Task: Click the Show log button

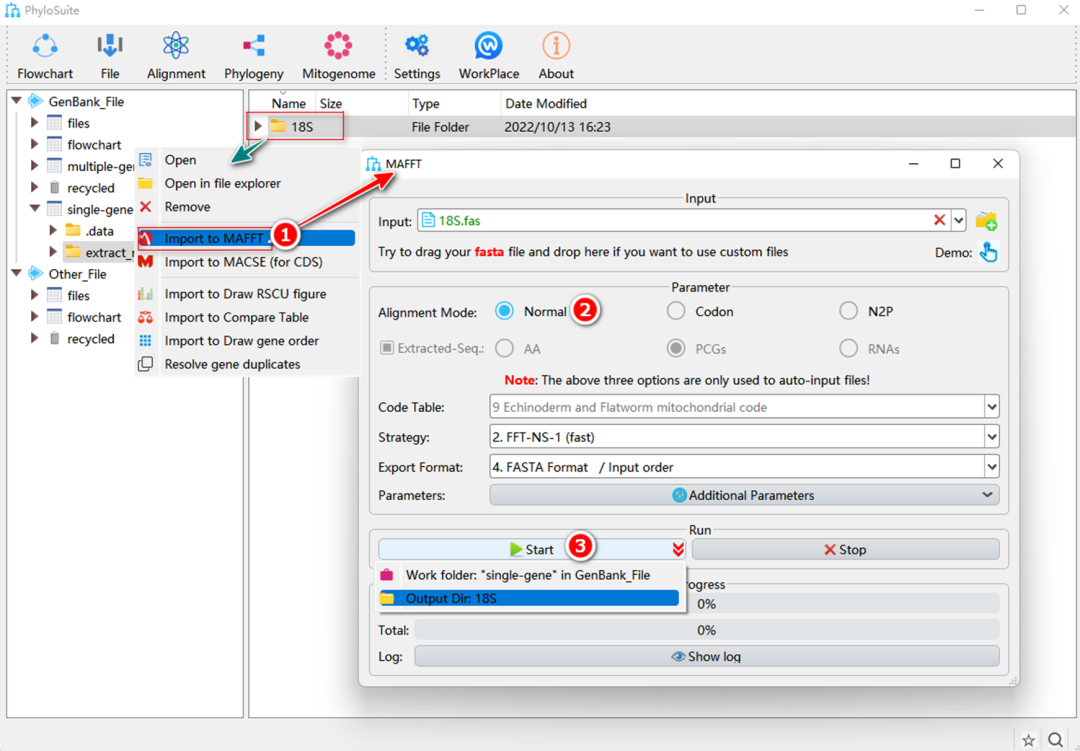Action: (x=706, y=657)
